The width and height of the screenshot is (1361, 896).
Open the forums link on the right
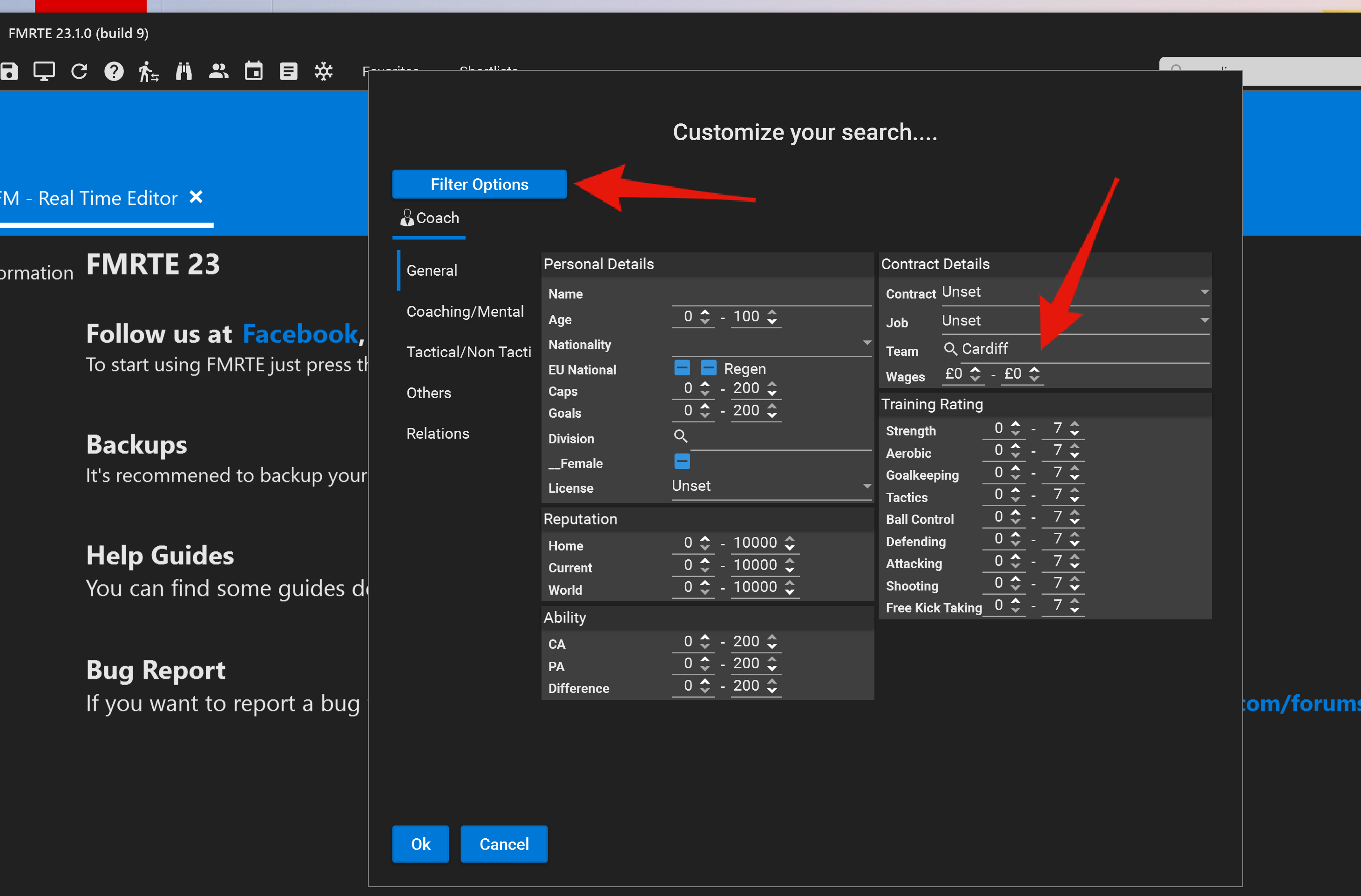coord(1301,703)
